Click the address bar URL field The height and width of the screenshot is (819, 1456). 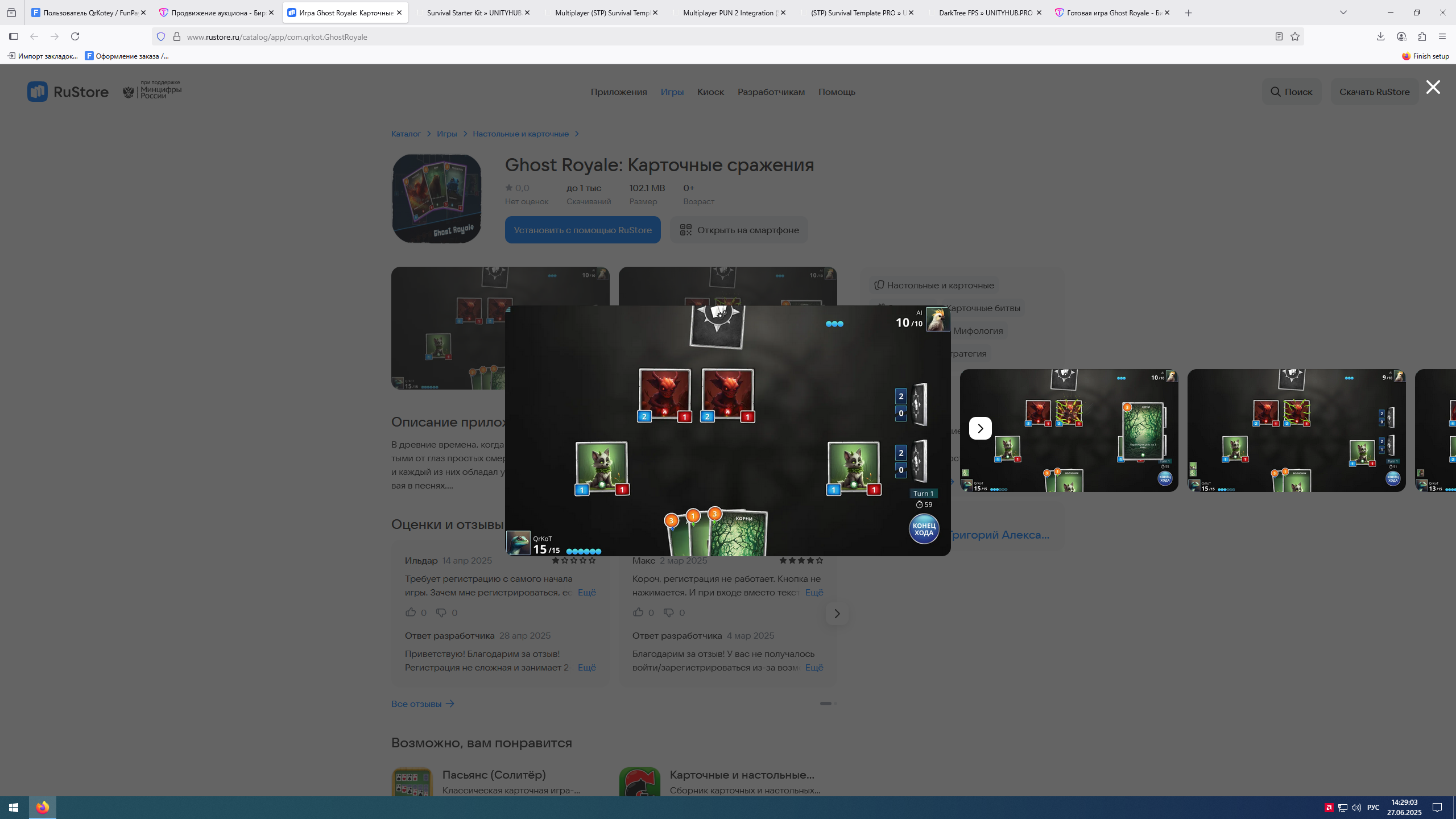point(728,36)
